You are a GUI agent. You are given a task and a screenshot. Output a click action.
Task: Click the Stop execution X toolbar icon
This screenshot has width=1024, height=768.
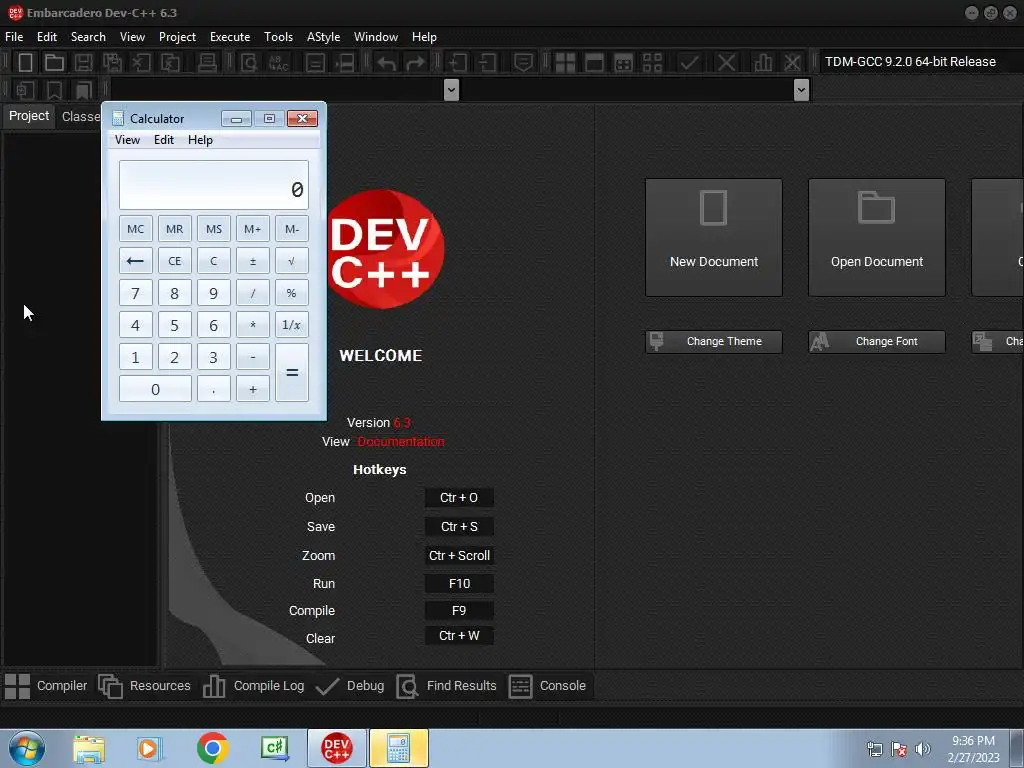tap(726, 63)
